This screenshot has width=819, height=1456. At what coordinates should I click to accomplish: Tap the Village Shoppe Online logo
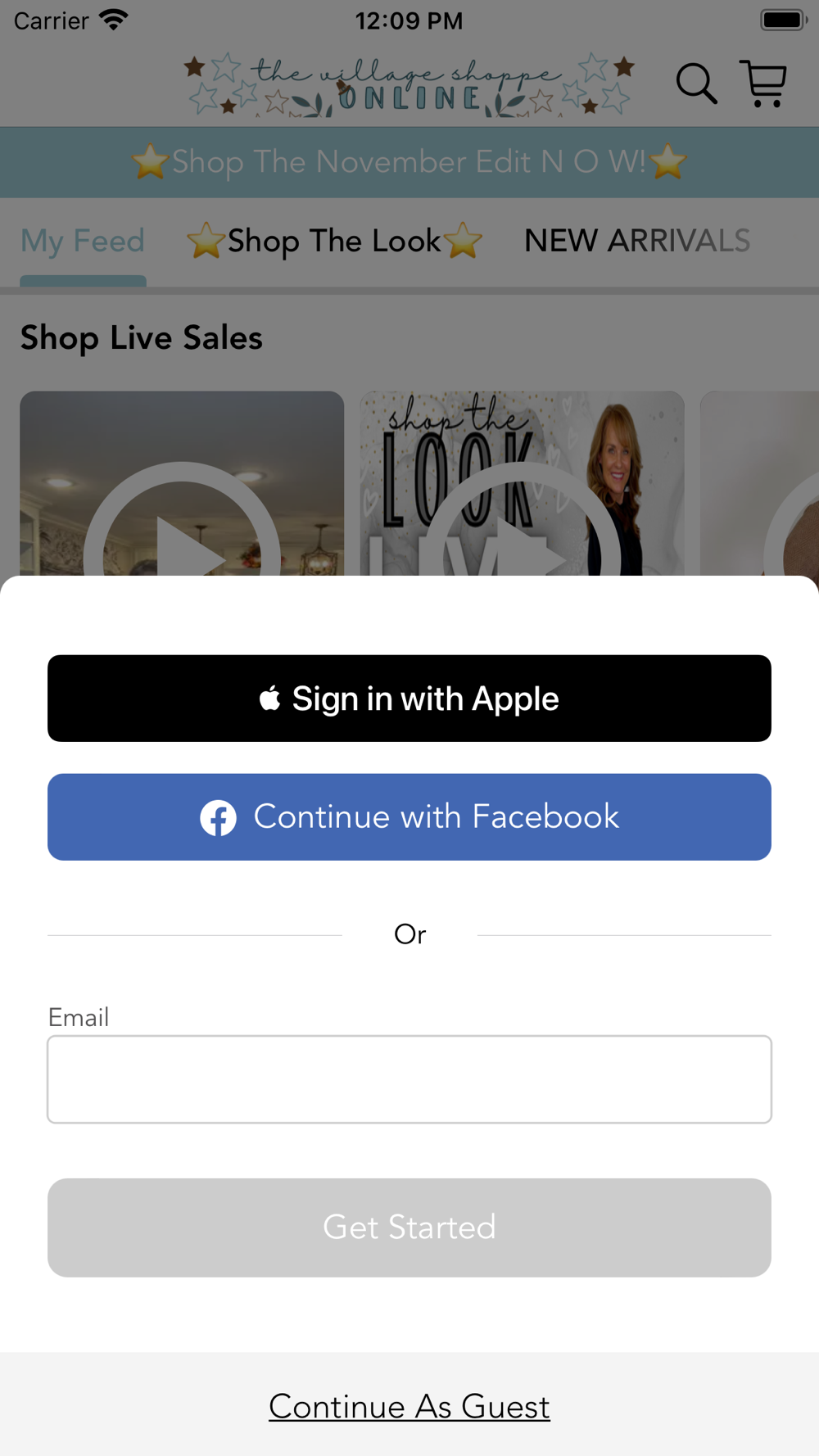pos(409,86)
